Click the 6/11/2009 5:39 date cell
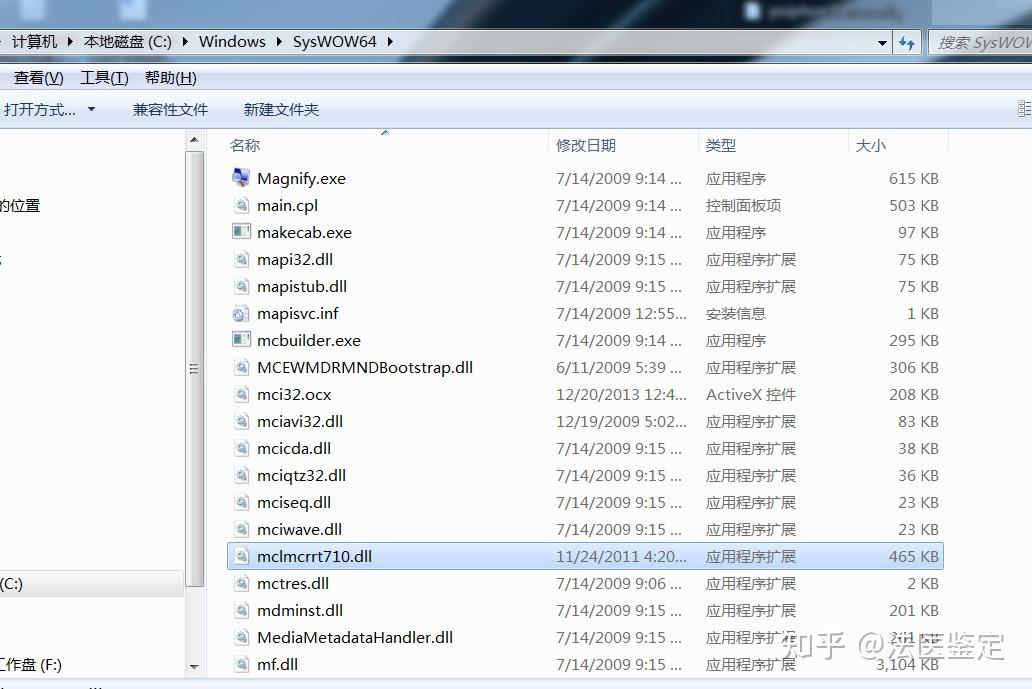1032x689 pixels. 619,367
